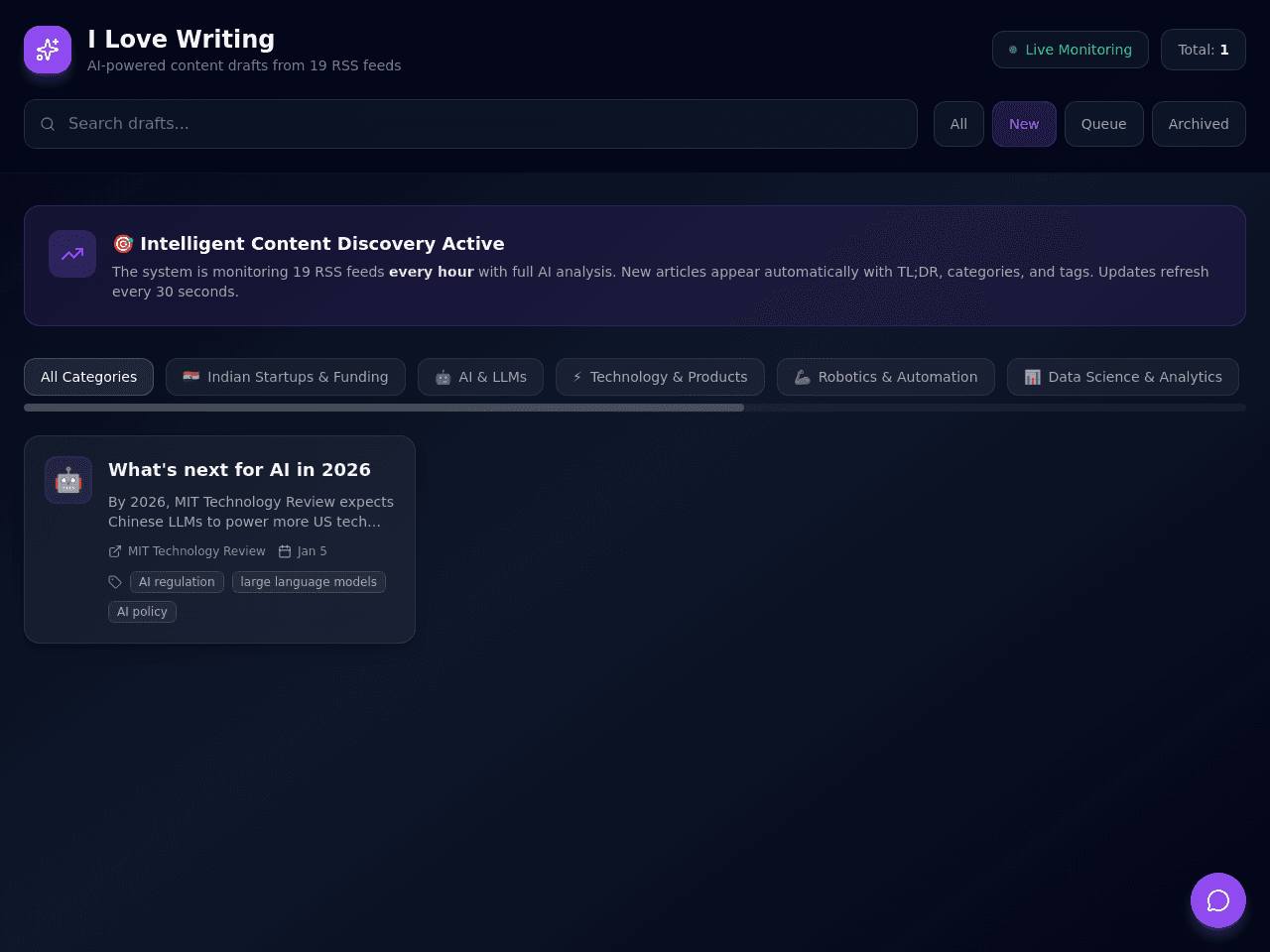Image resolution: width=1270 pixels, height=952 pixels.
Task: Open What's next for AI in 2026 article
Action: tap(239, 470)
